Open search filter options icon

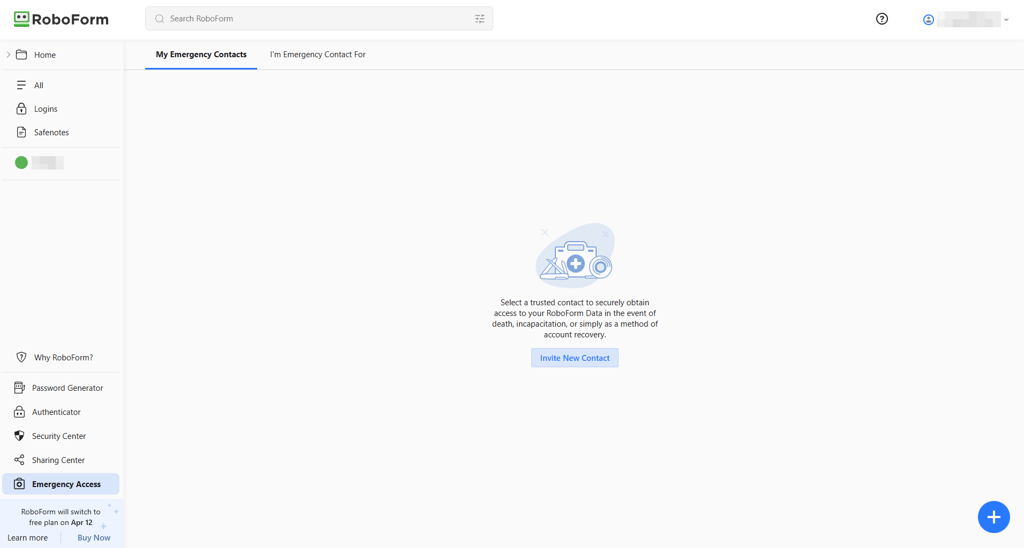point(480,19)
